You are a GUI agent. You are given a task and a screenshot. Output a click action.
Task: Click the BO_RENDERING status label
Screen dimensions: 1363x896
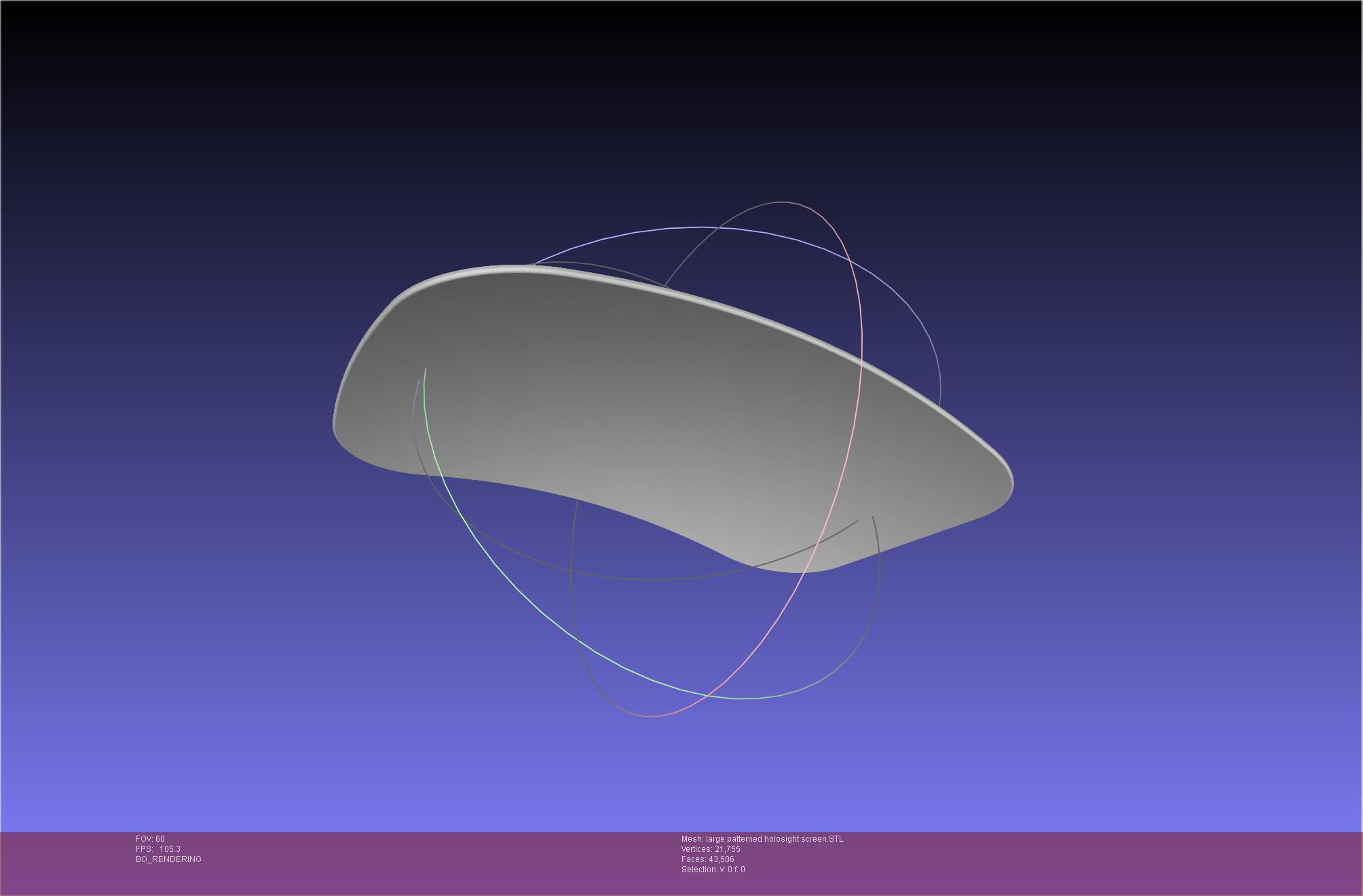pos(168,859)
